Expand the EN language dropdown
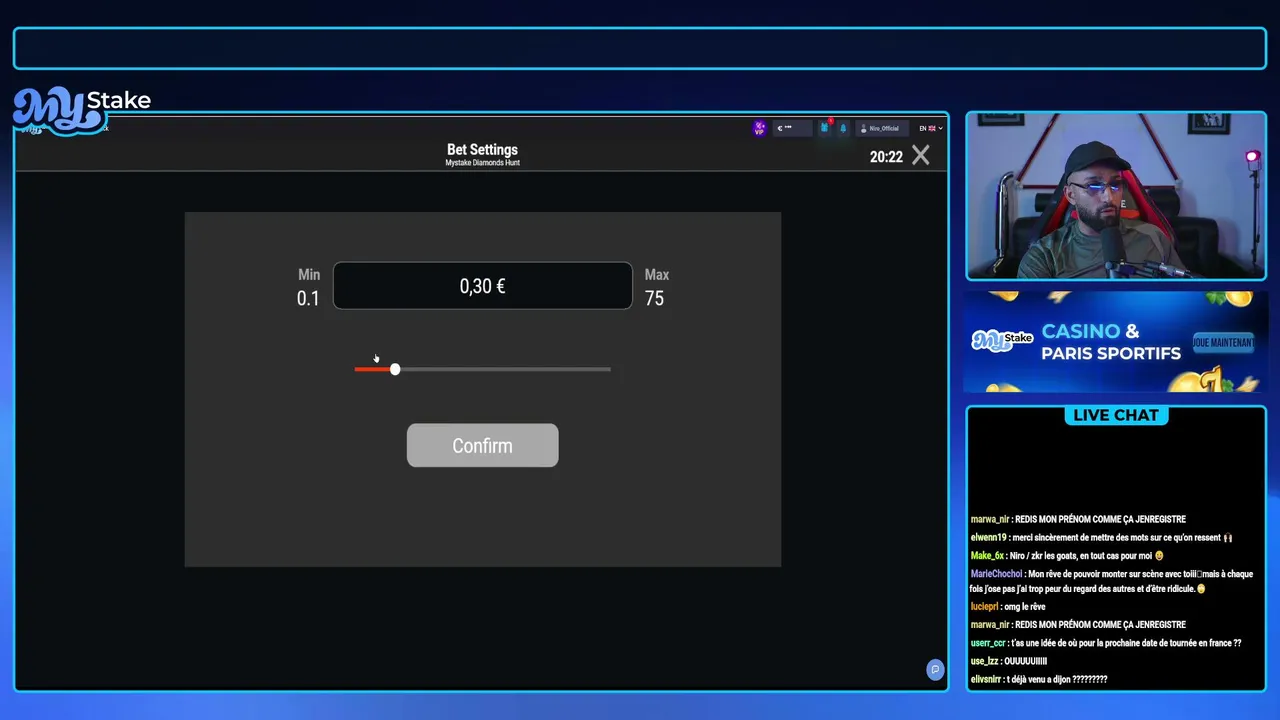 pos(931,128)
